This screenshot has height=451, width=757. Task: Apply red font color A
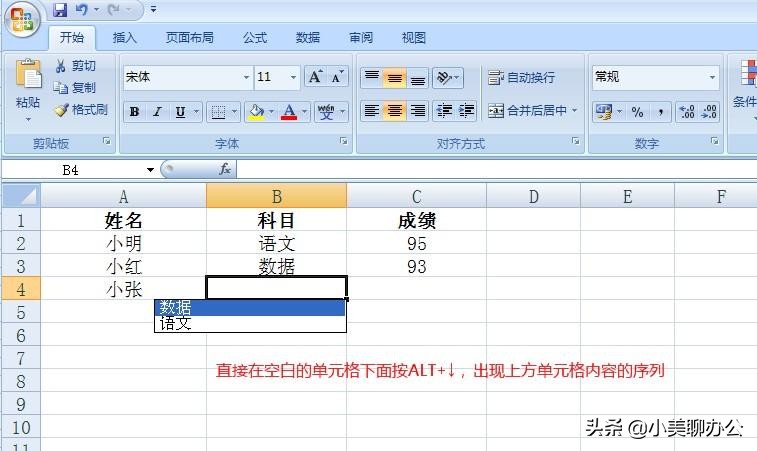(x=289, y=112)
